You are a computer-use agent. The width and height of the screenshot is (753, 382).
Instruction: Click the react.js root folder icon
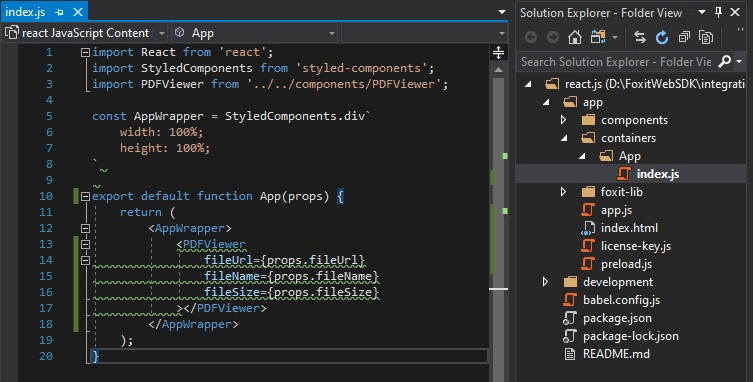552,84
